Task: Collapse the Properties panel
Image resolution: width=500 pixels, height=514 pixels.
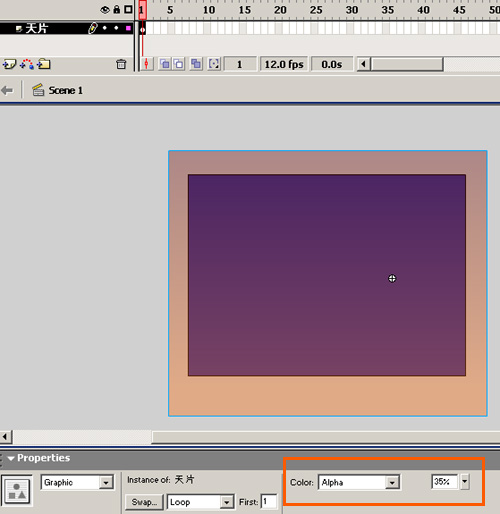Action: point(11,459)
